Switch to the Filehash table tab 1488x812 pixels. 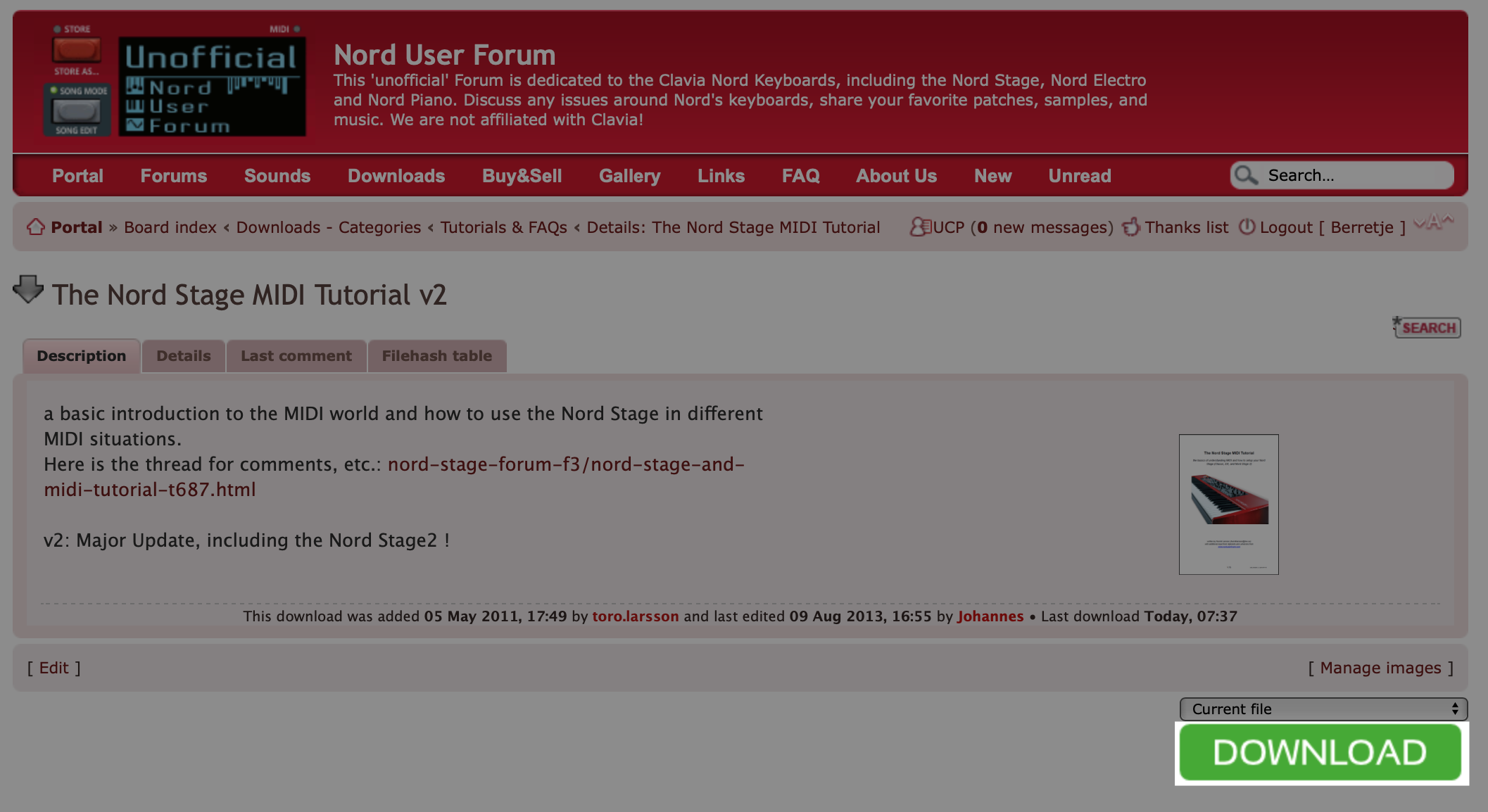437,356
